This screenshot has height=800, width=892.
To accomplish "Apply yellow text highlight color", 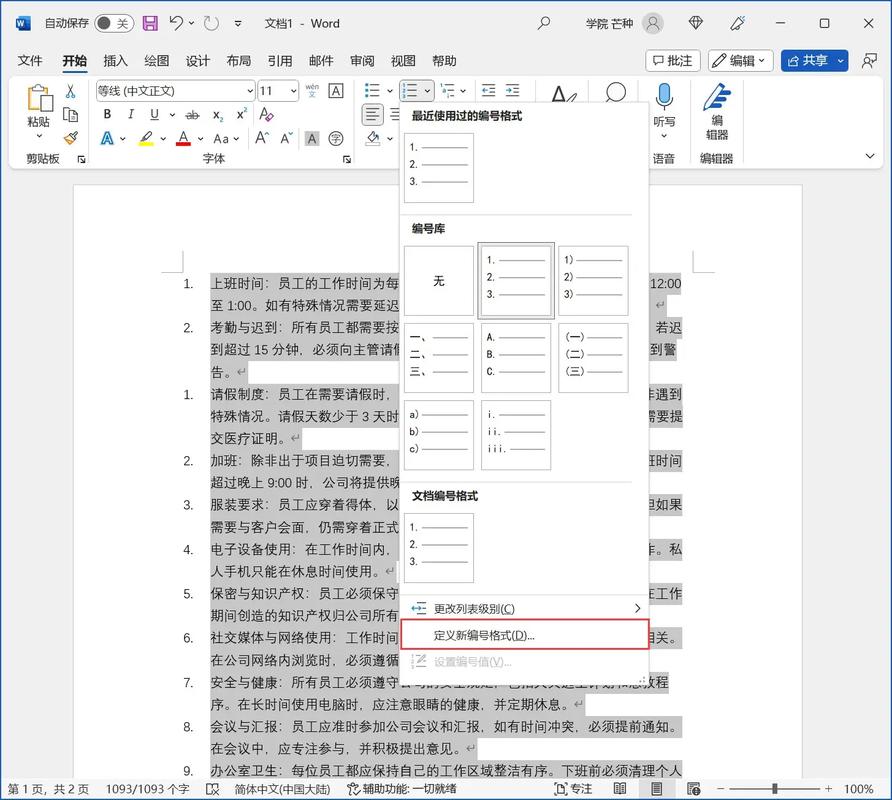I will coord(144,139).
